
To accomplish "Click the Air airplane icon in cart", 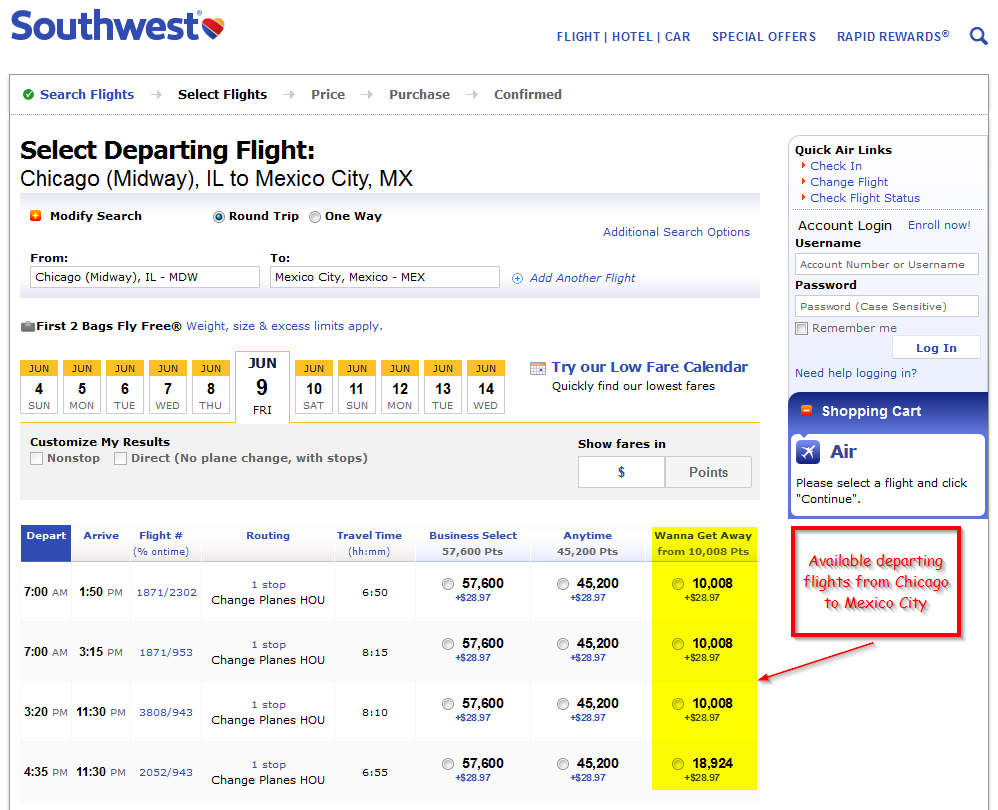I will (x=808, y=452).
